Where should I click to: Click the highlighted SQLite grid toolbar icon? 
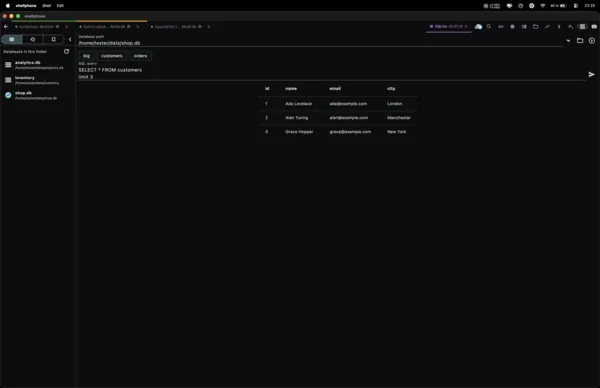[x=582, y=26]
